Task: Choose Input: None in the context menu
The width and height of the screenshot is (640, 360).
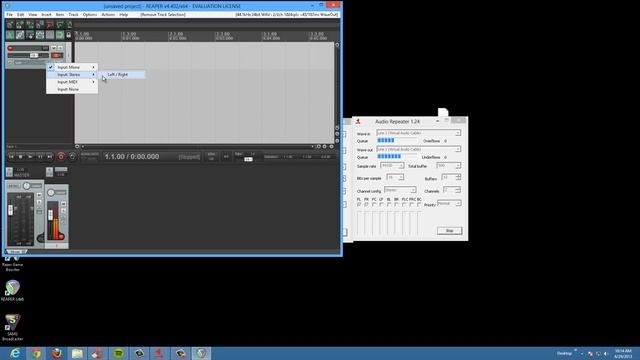Action: click(x=72, y=89)
